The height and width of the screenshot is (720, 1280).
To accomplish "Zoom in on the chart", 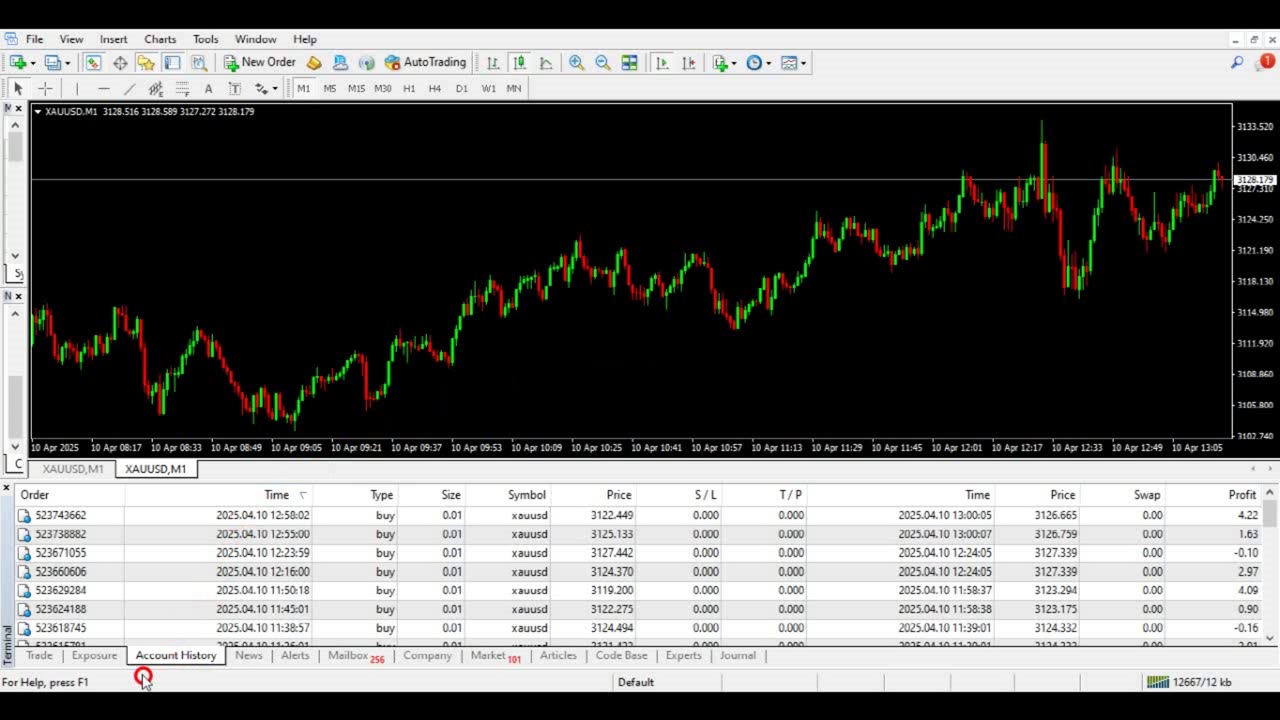I will [577, 63].
